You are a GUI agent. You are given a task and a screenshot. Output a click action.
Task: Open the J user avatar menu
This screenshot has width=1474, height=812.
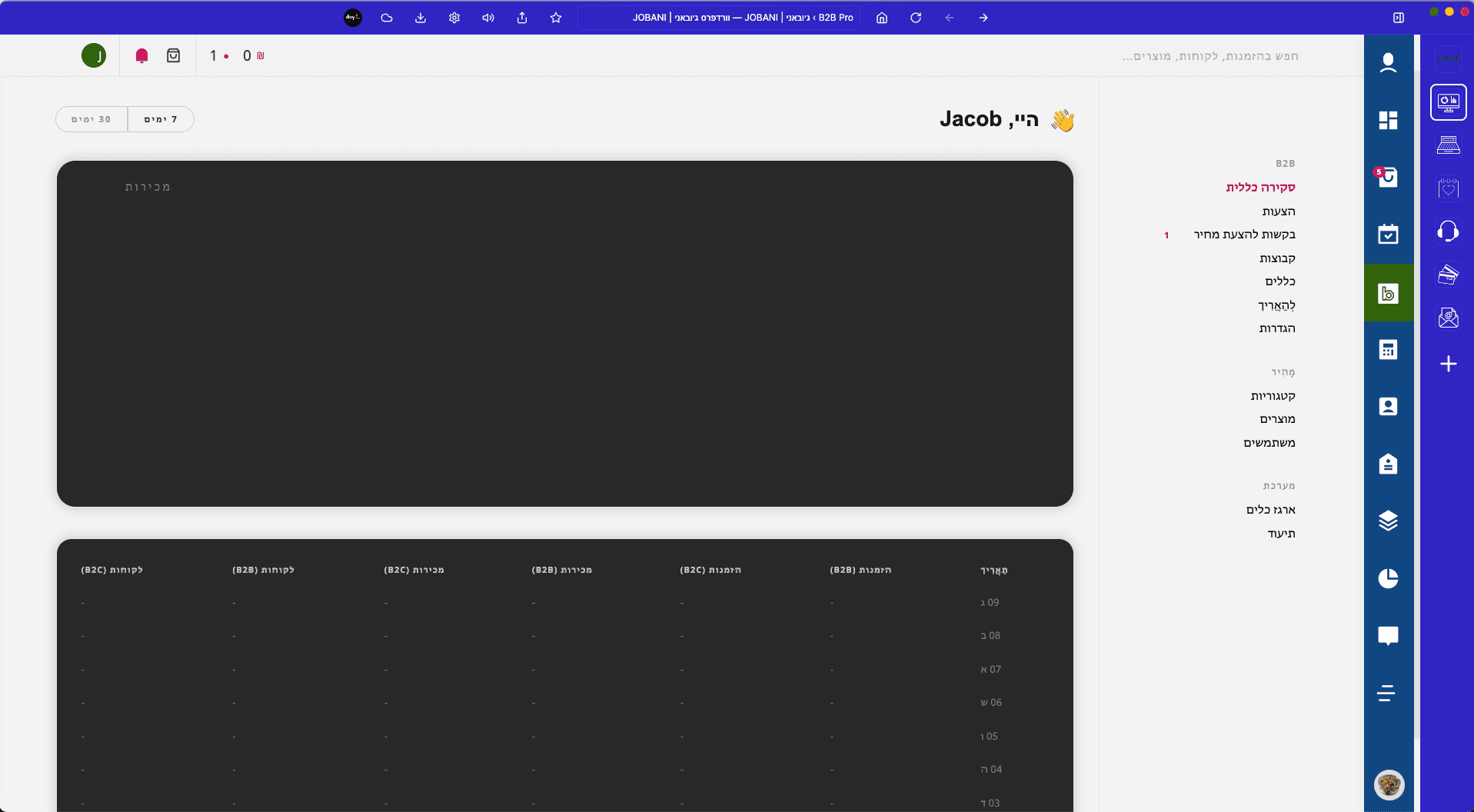[x=94, y=55]
